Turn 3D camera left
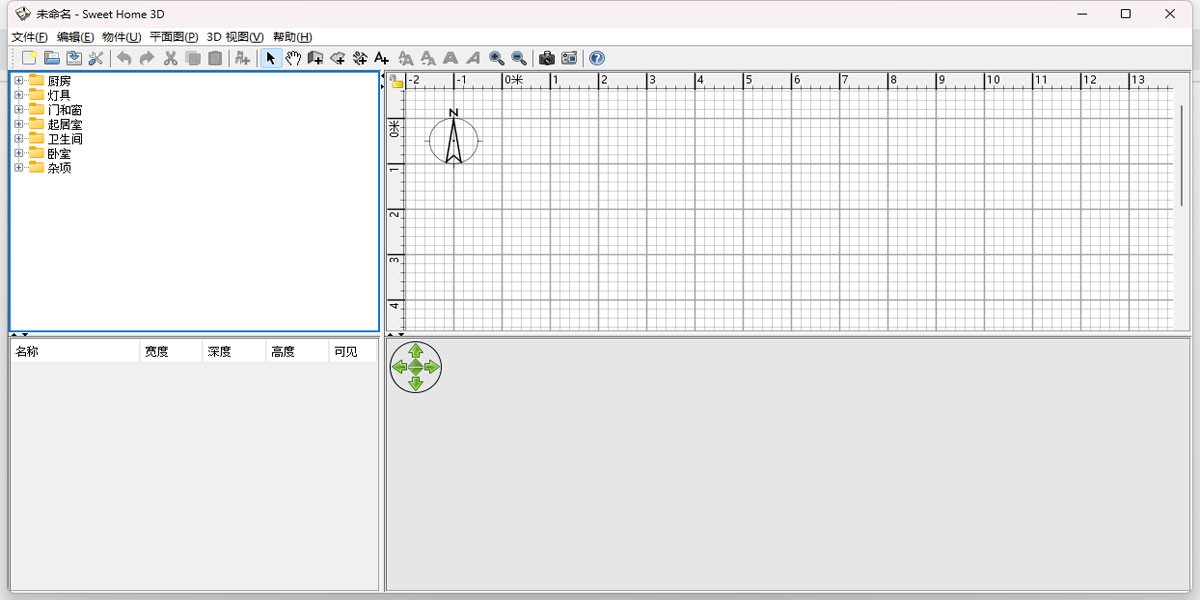The image size is (1200, 600). click(x=399, y=367)
